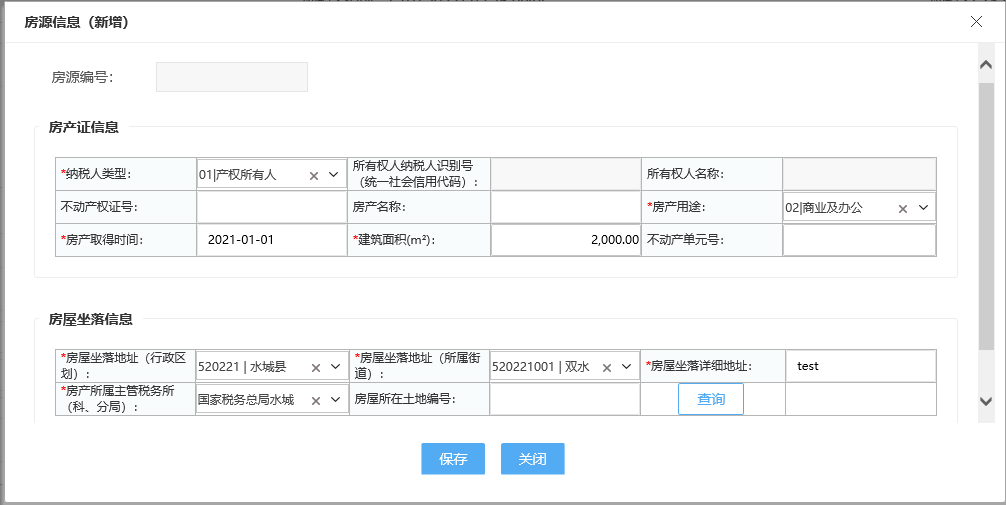This screenshot has height=505, width=1006.
Task: Open the 所属街道 dropdown showing 双水
Action: pyautogui.click(x=627, y=367)
